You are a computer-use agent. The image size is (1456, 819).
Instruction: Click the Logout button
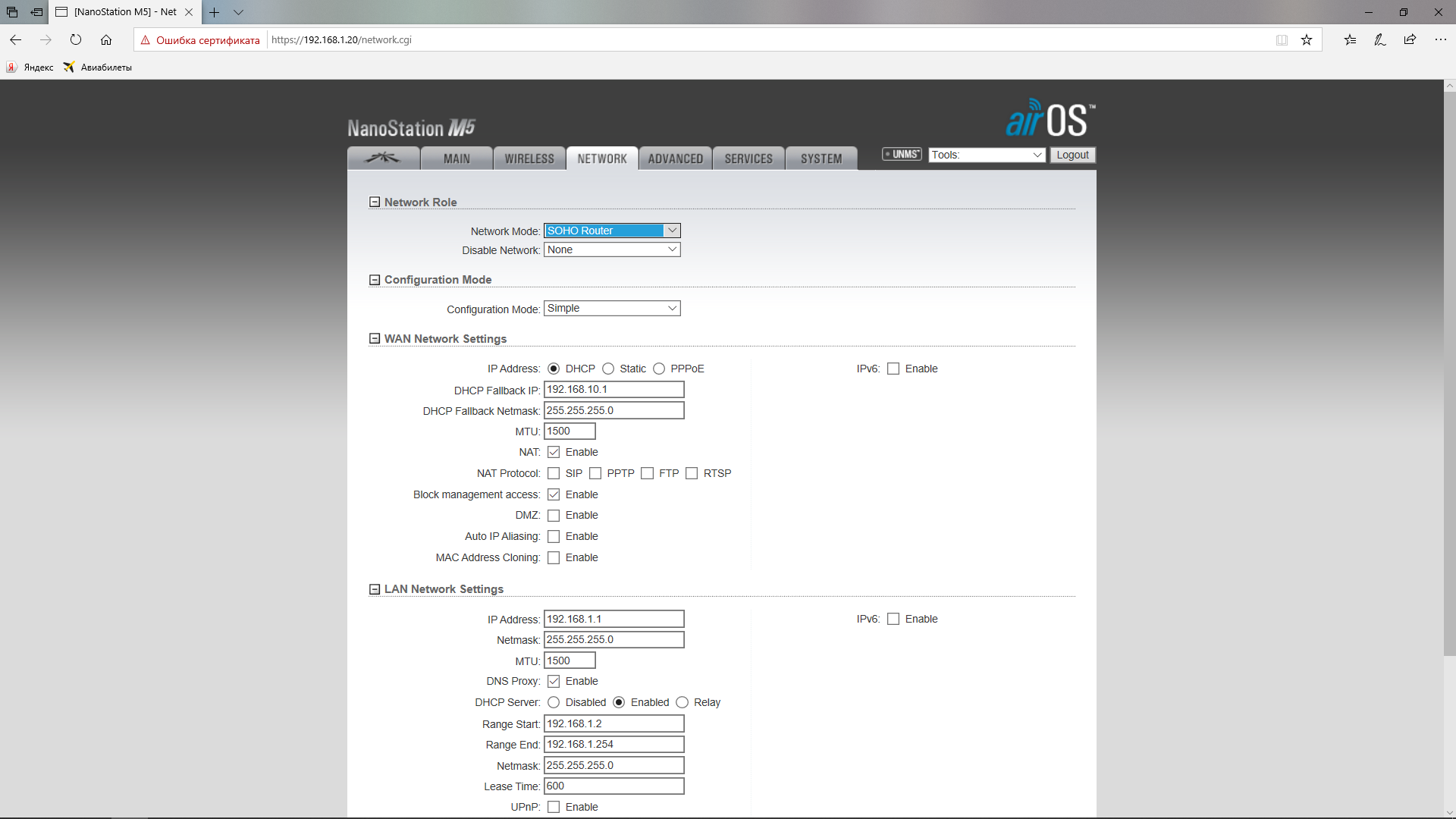click(1072, 155)
